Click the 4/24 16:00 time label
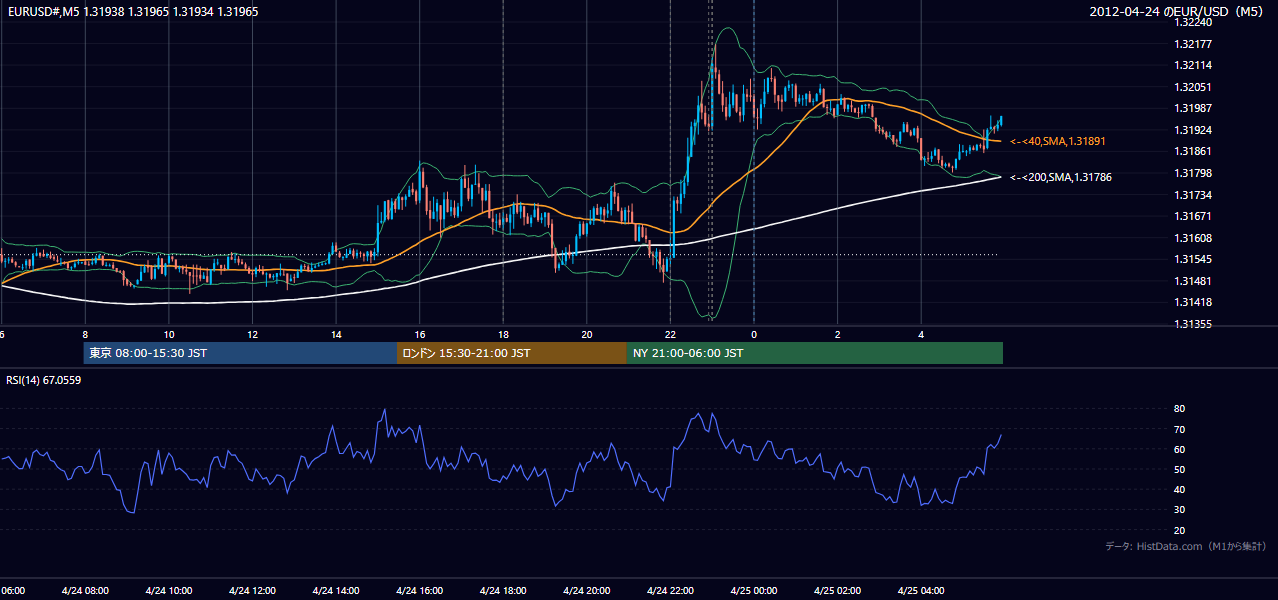 (419, 590)
